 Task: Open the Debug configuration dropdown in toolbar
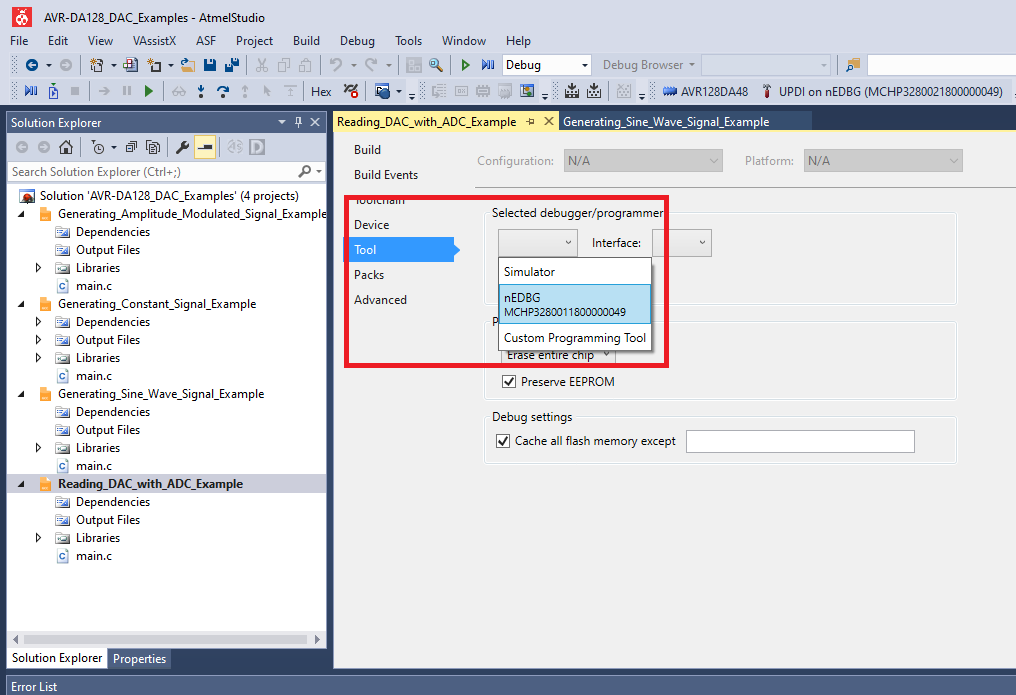tap(547, 65)
